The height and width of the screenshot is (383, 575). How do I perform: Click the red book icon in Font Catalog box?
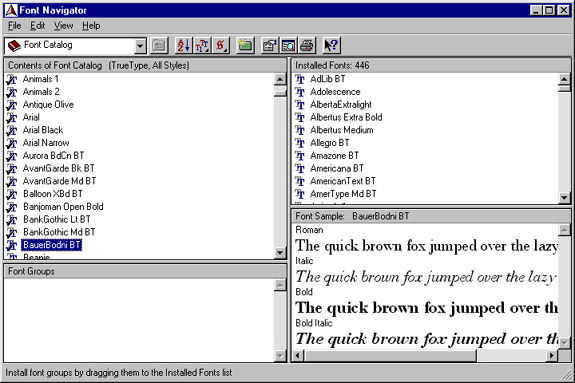click(14, 45)
